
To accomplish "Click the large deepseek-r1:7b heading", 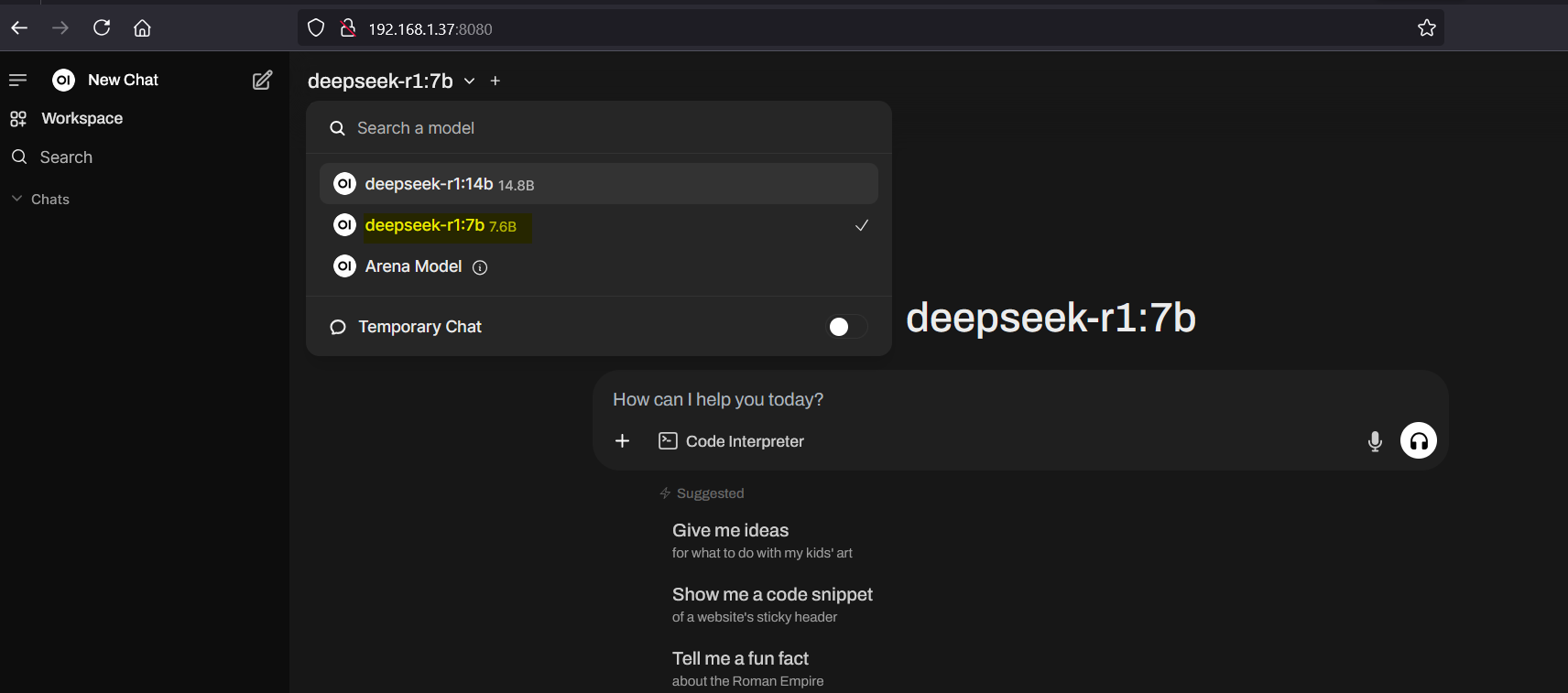I will [x=1051, y=318].
